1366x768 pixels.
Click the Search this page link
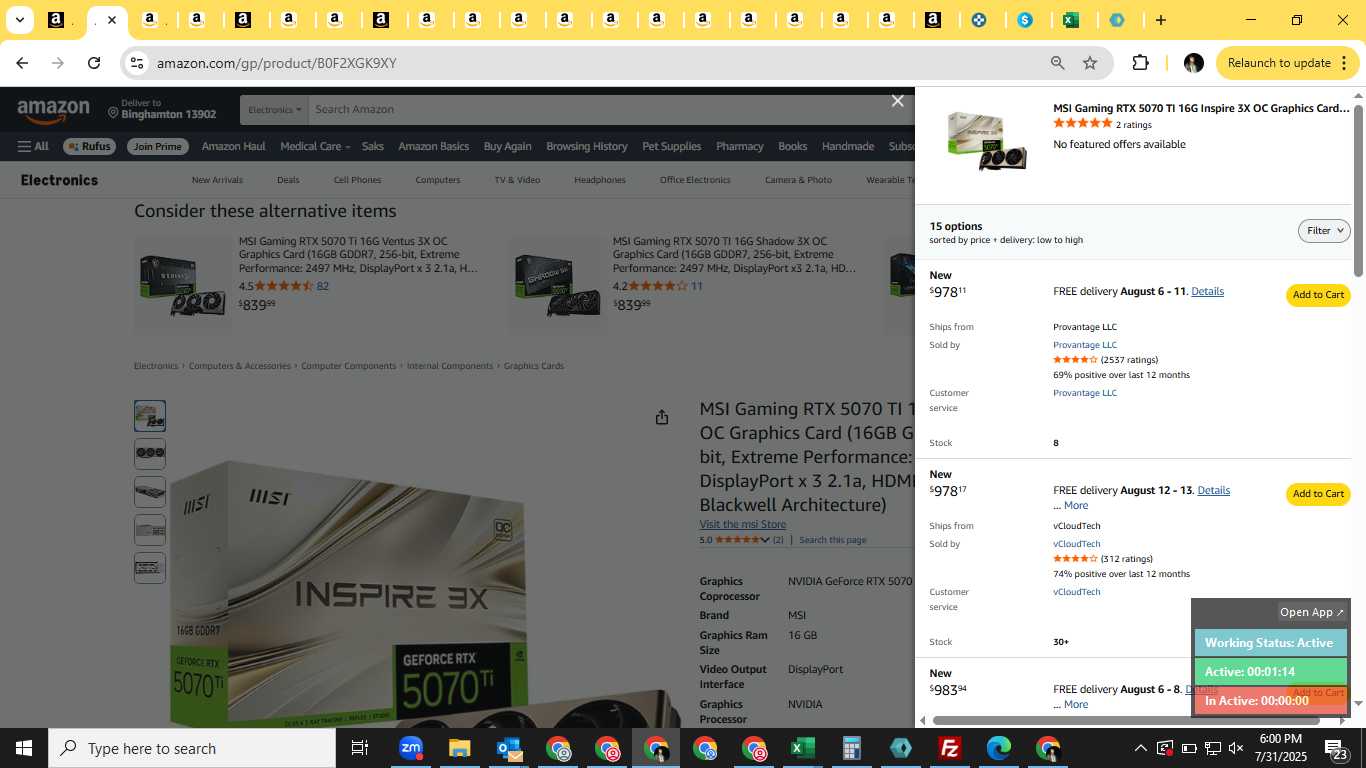[832, 540]
